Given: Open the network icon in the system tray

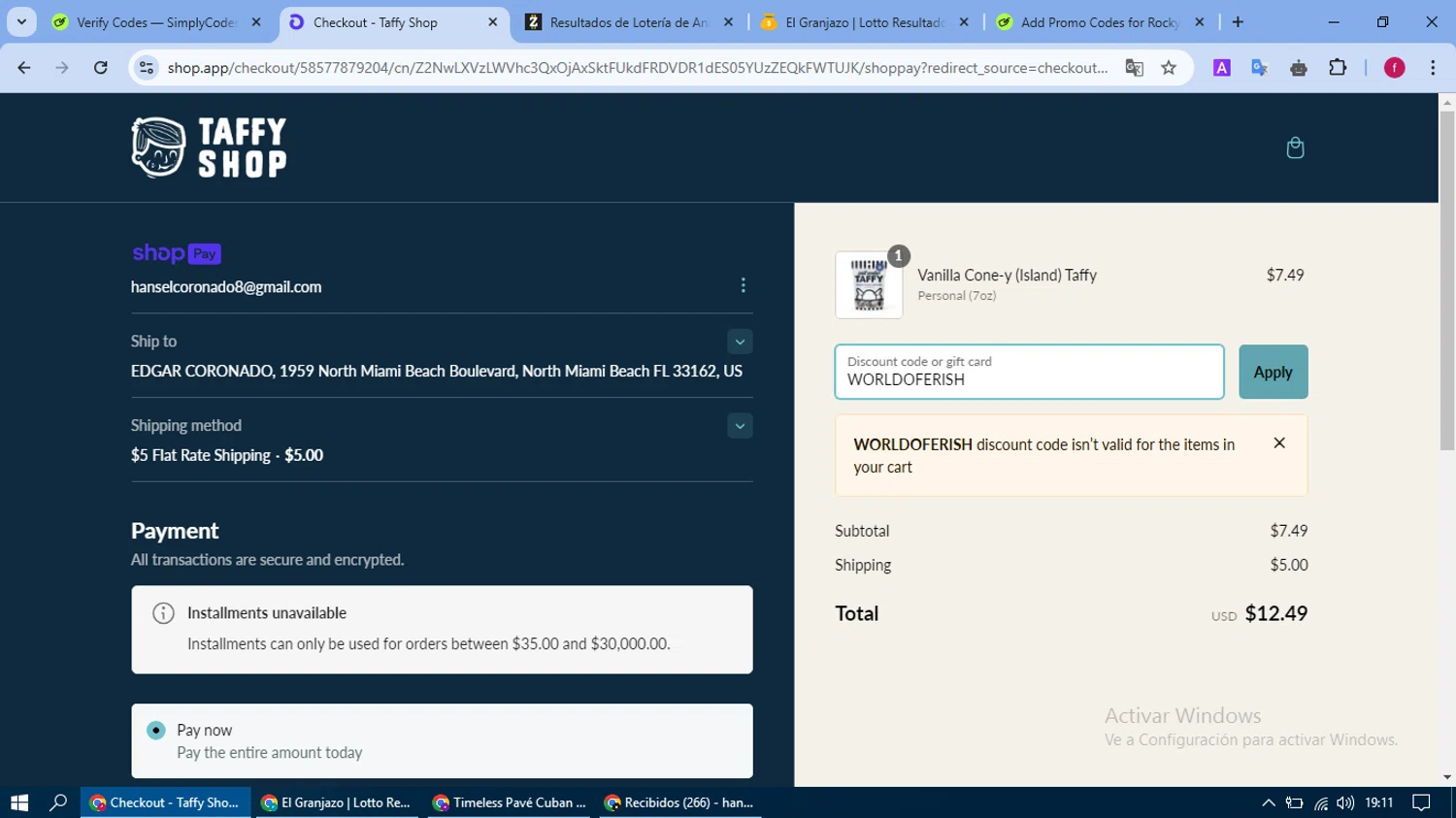Looking at the screenshot, I should [x=1321, y=802].
